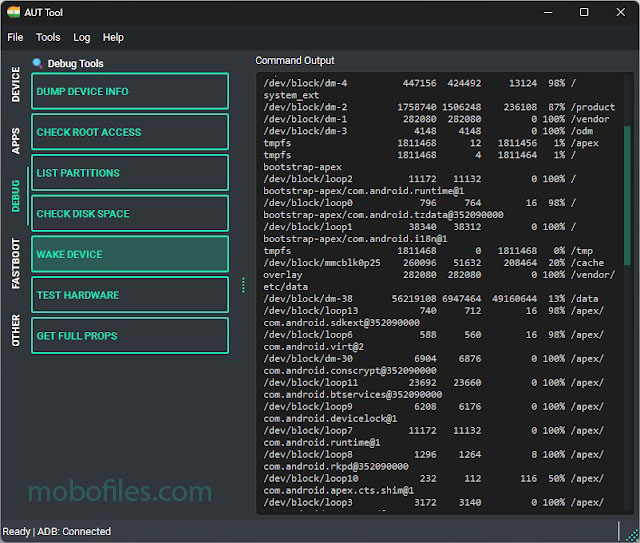Click the com.android.btservices@352090000 line

click(x=353, y=394)
